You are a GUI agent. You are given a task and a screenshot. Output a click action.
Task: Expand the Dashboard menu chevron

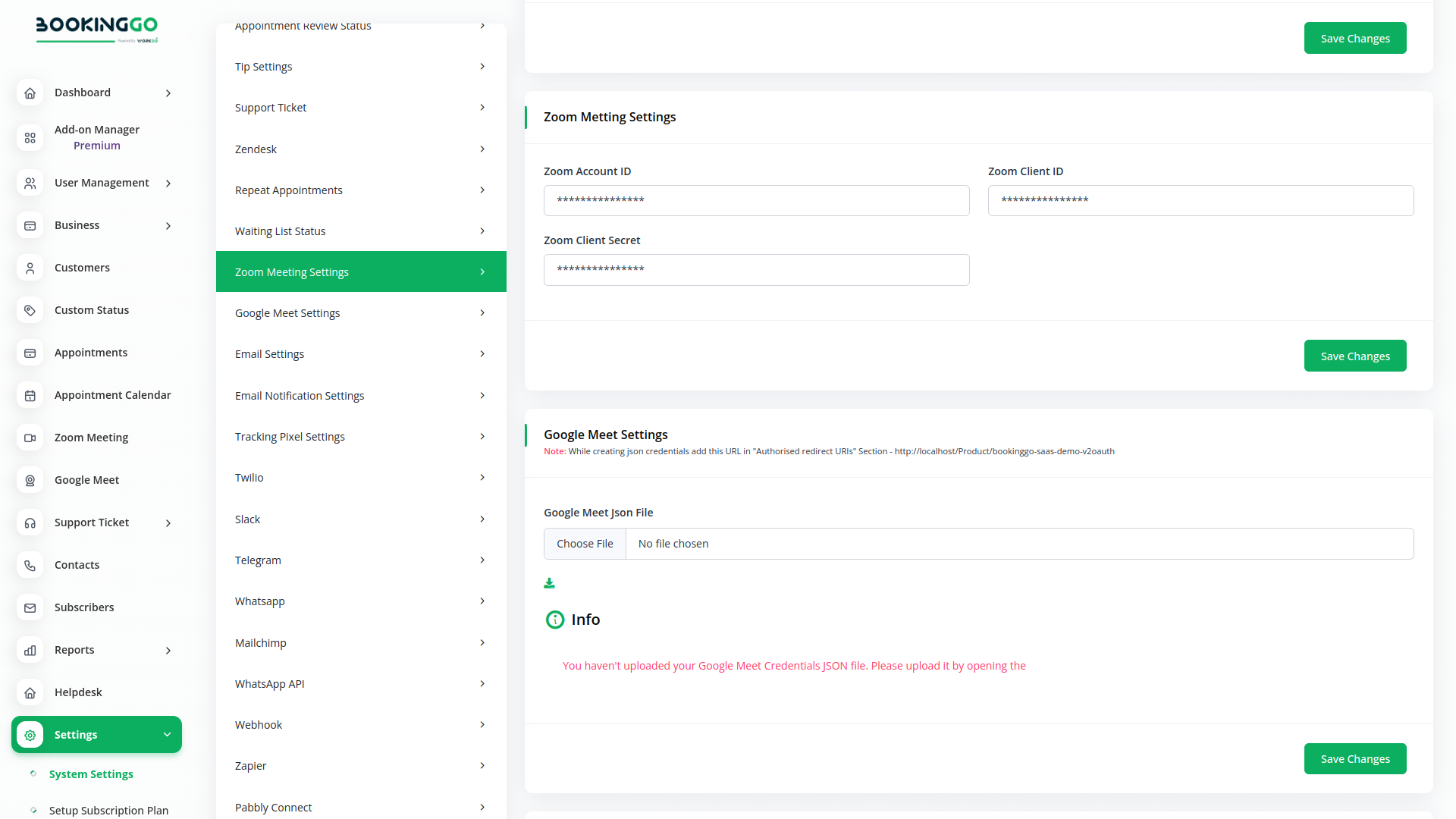coord(168,93)
